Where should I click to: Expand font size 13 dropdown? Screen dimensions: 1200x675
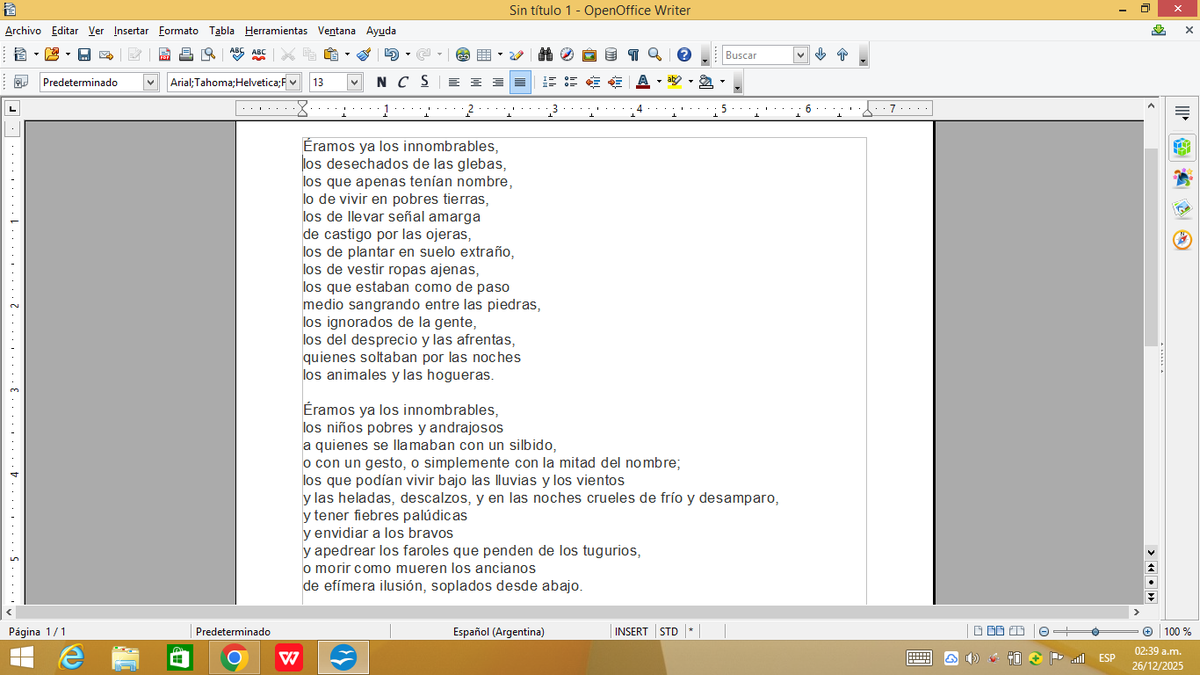(354, 82)
